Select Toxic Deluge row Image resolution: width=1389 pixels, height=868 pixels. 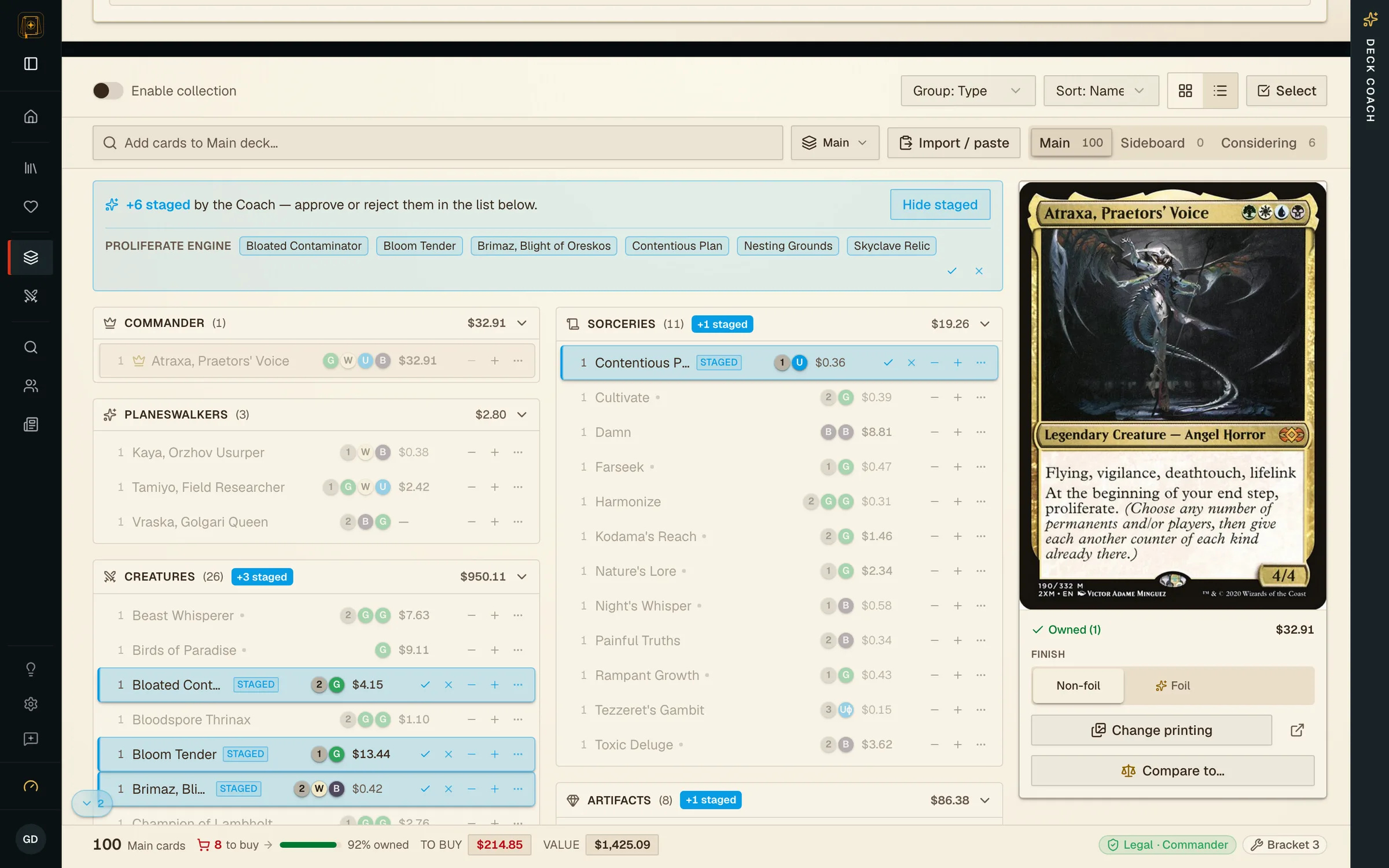click(x=779, y=745)
